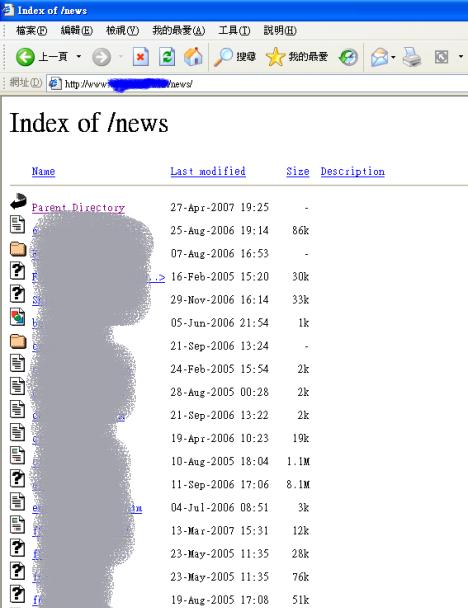Go to the Home page icon
This screenshot has height=608, width=468.
click(193, 57)
